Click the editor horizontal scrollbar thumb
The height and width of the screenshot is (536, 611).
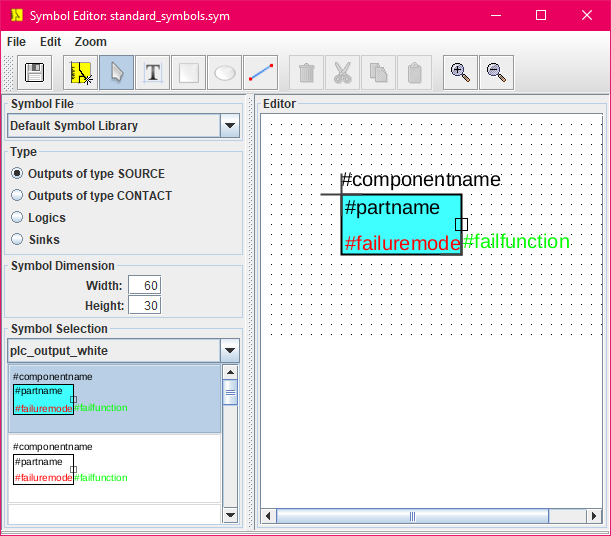tap(411, 516)
